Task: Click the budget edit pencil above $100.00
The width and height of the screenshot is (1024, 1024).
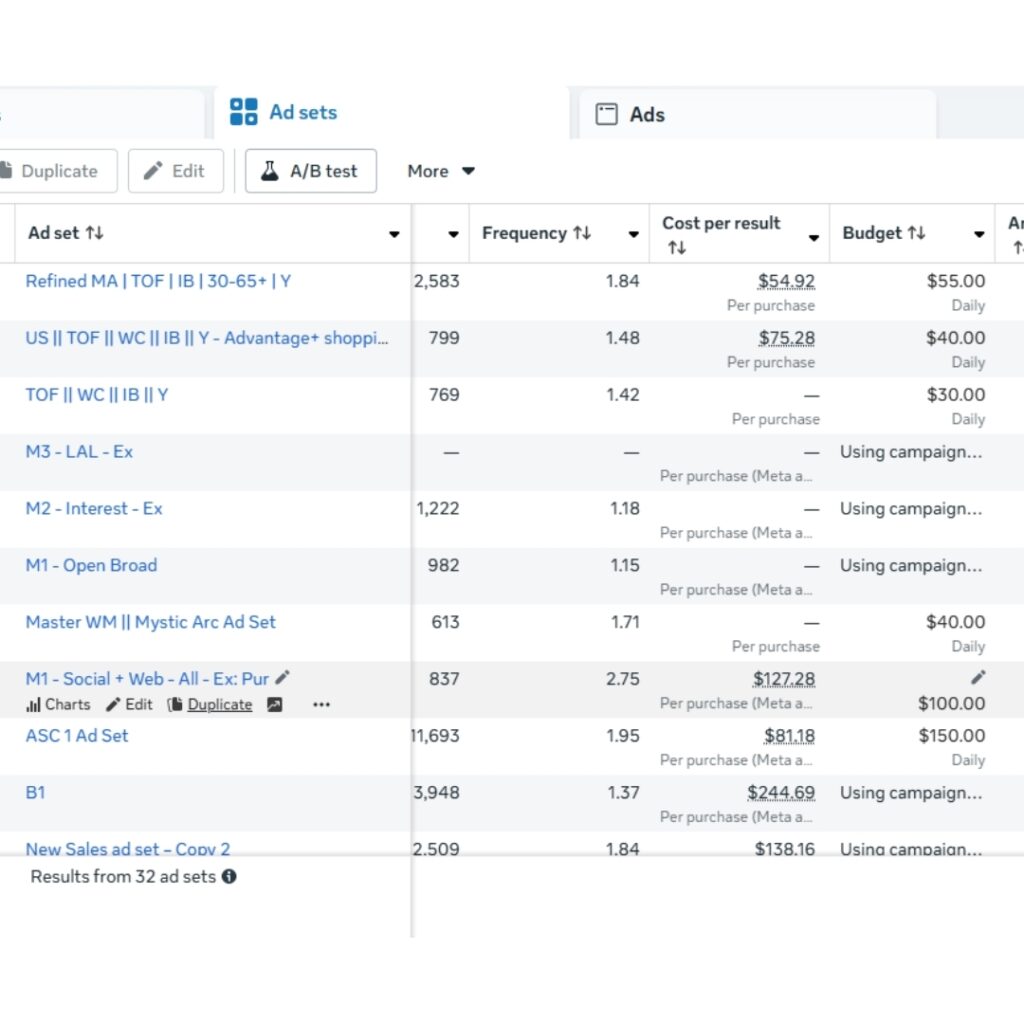Action: coord(977,678)
